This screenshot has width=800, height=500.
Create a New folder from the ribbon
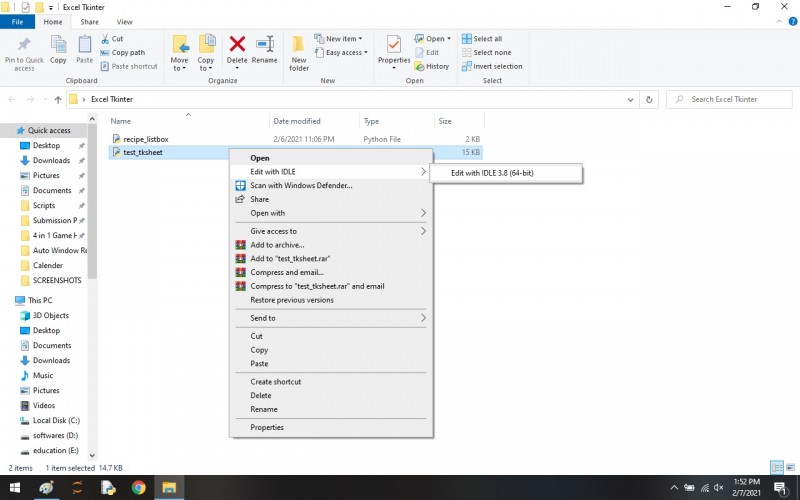click(298, 53)
